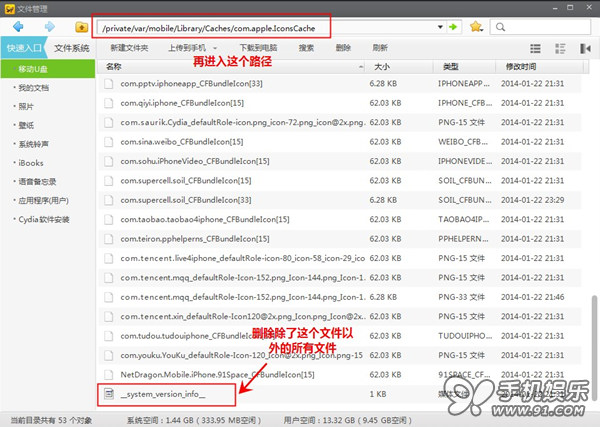Image resolution: width=600 pixels, height=427 pixels.
Task: Open 照片 in the sidebar
Action: pos(26,106)
